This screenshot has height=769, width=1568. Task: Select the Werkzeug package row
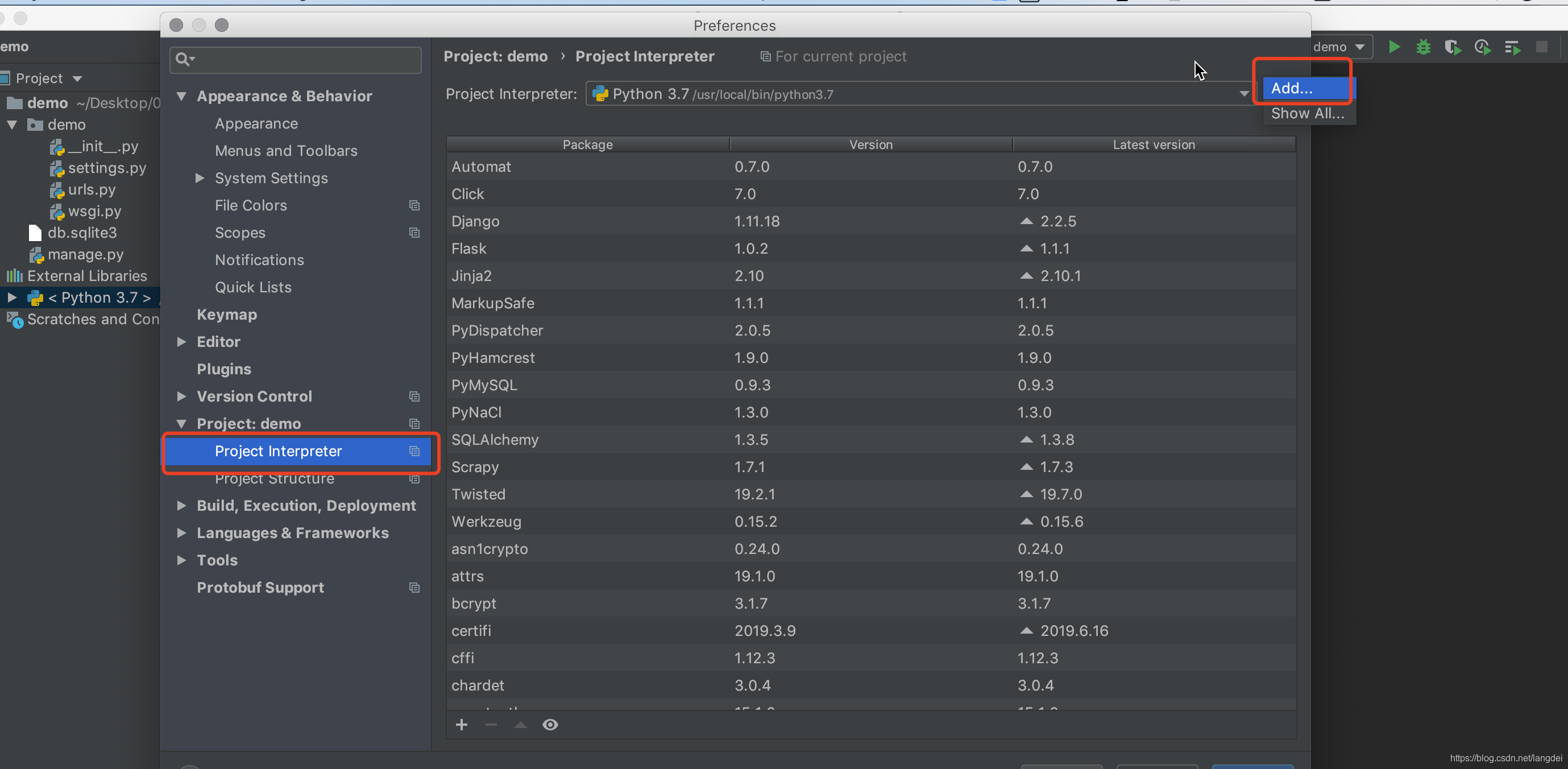pos(871,522)
